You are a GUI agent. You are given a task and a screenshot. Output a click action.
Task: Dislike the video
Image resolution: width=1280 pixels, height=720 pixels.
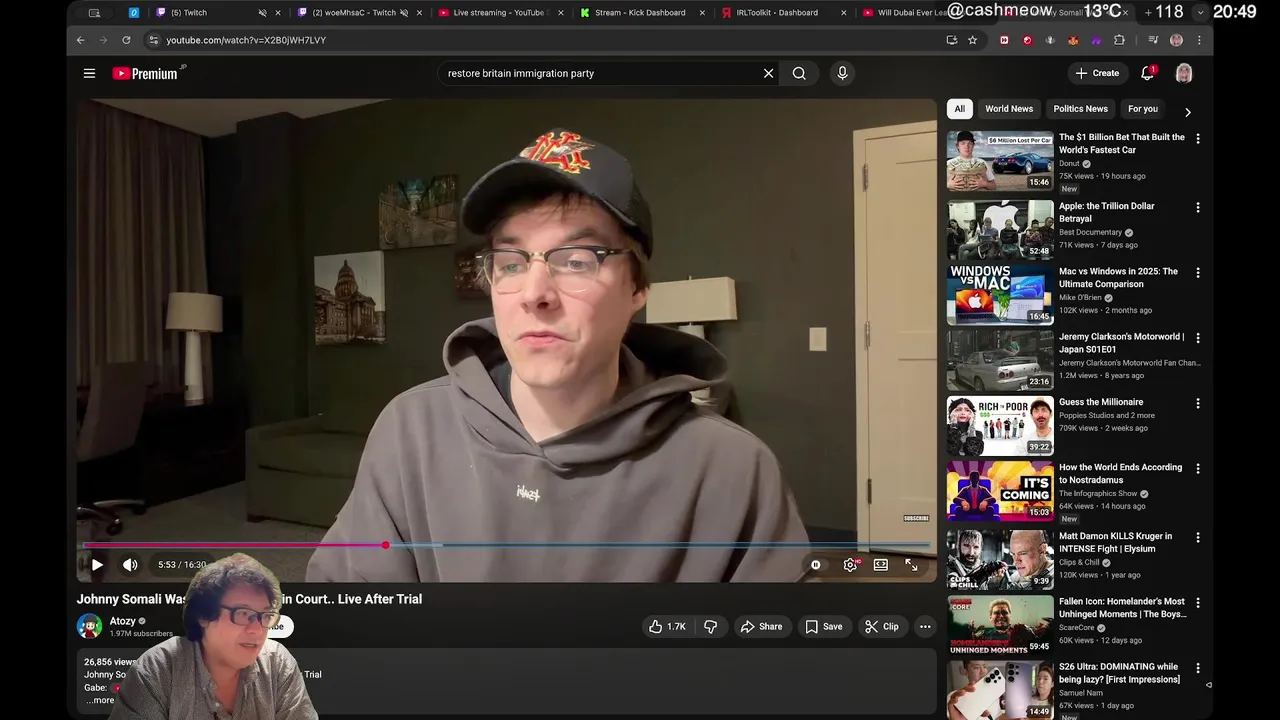coord(711,627)
